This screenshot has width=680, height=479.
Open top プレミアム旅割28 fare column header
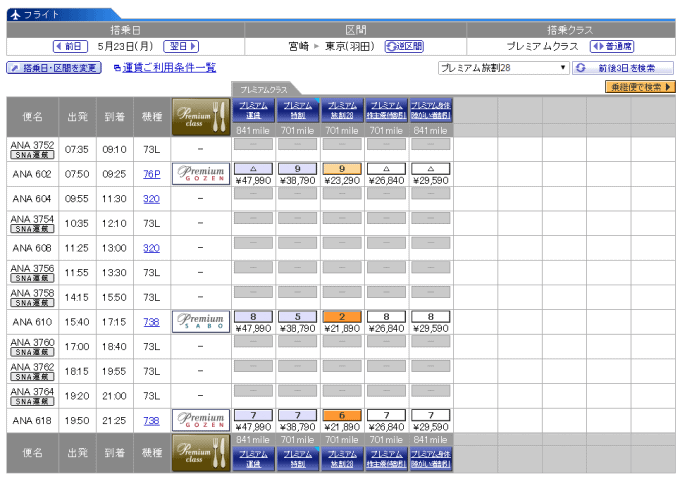[x=342, y=111]
